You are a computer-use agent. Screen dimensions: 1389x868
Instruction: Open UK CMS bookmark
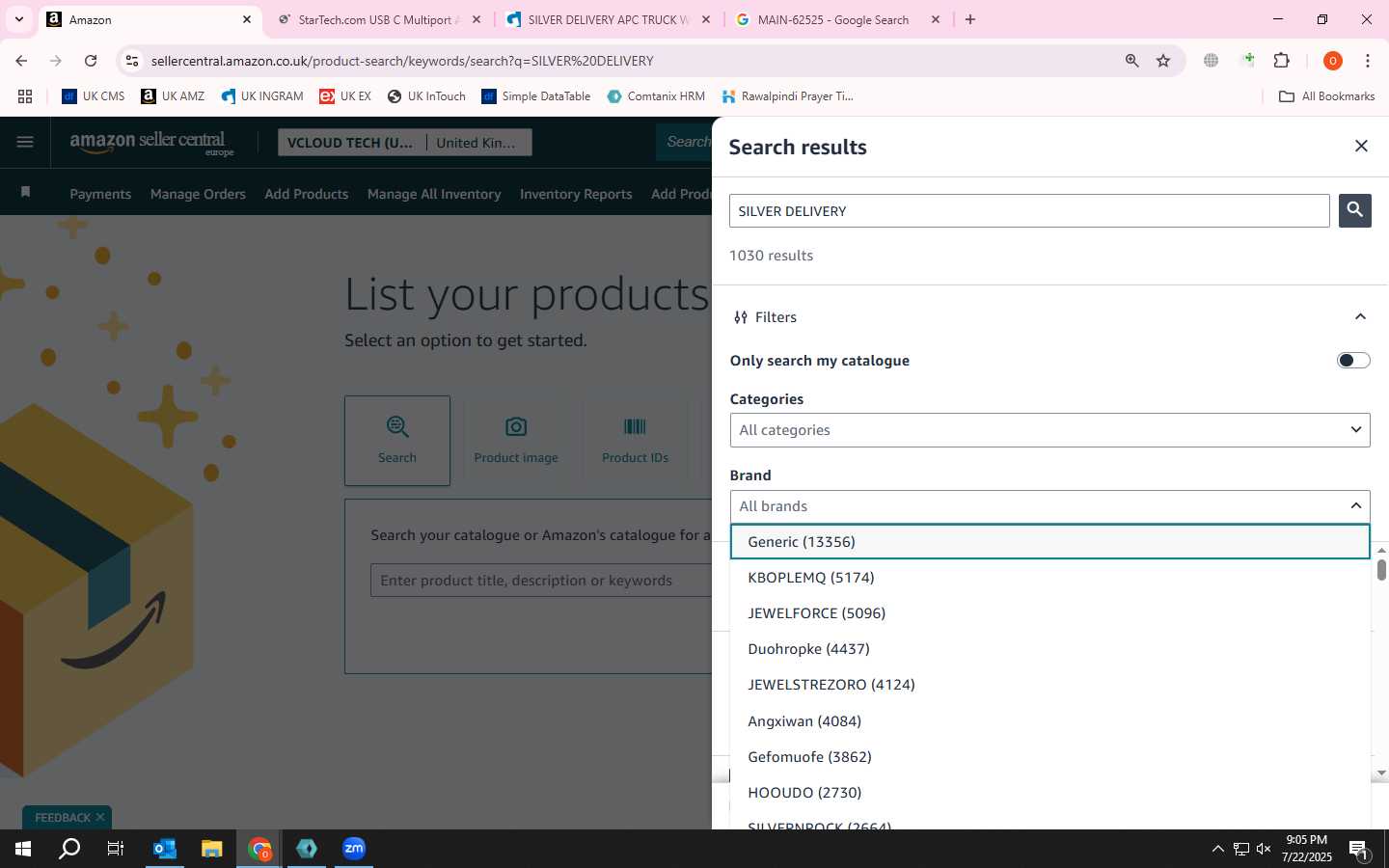93,96
